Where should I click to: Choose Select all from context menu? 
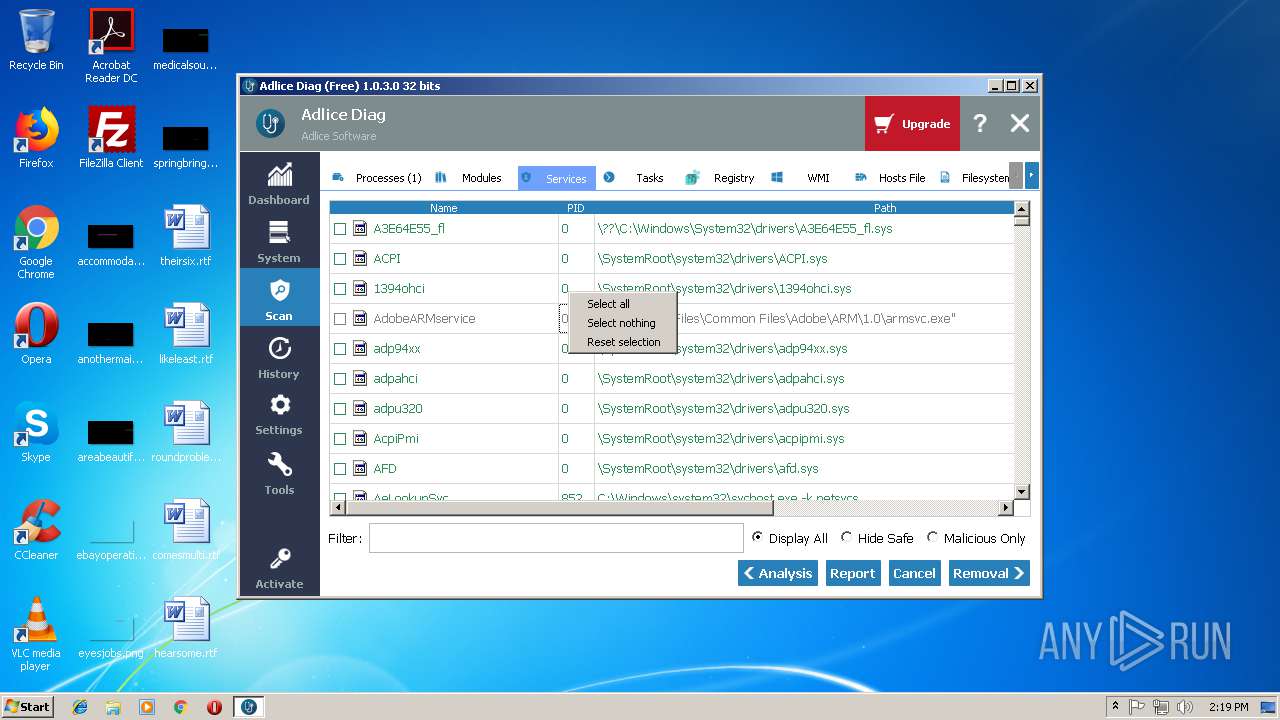click(608, 304)
